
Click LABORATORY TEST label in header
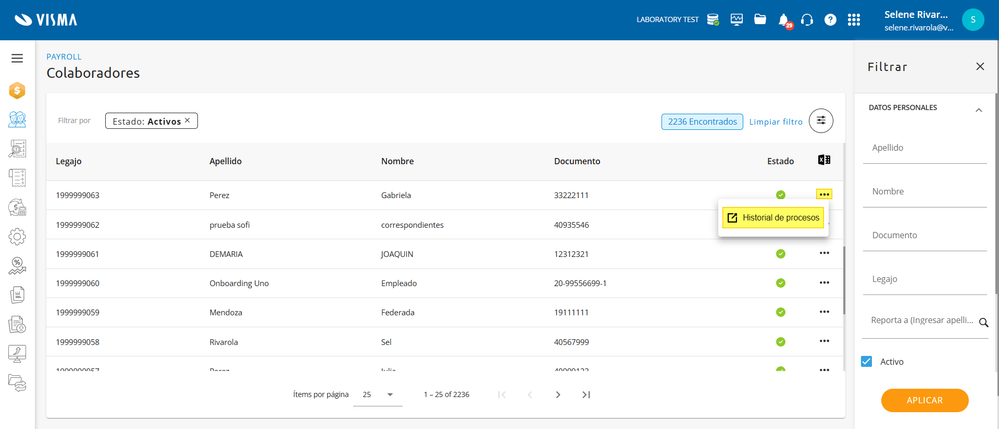pyautogui.click(x=667, y=20)
